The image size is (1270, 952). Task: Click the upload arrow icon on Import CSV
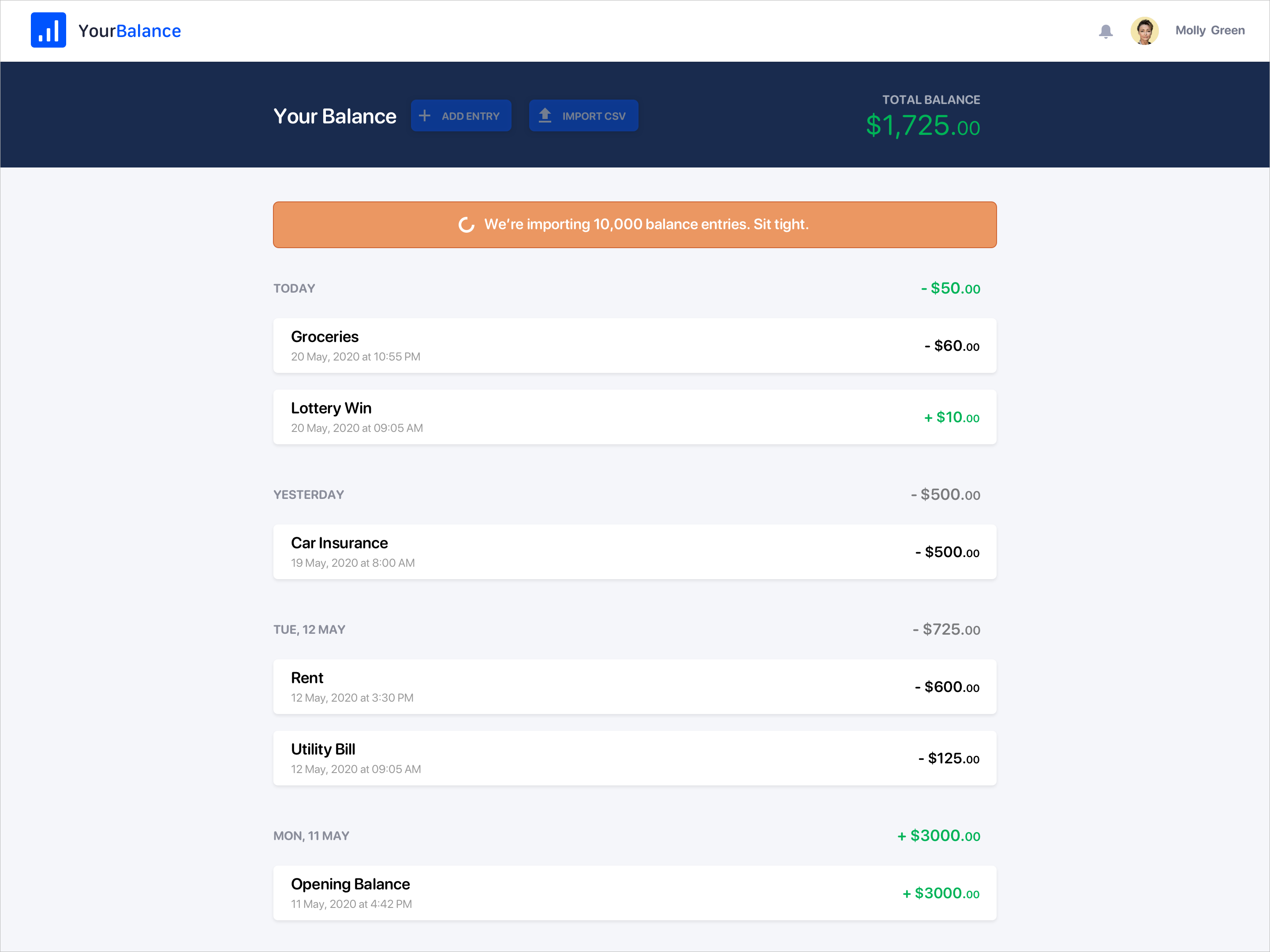coord(545,115)
